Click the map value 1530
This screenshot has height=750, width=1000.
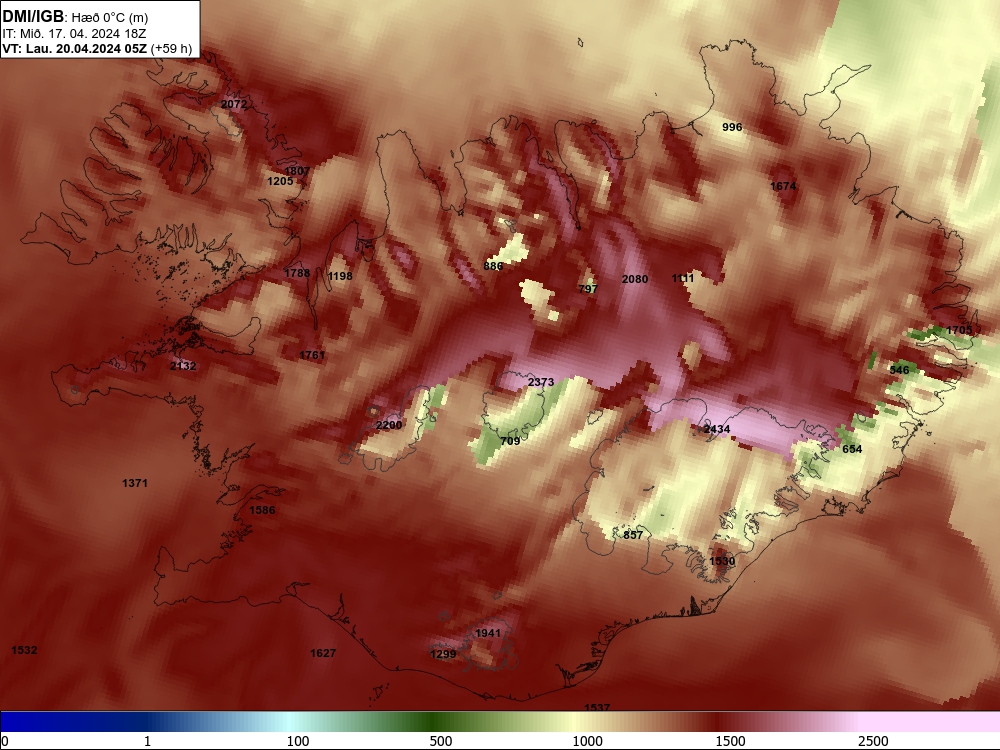pos(723,561)
